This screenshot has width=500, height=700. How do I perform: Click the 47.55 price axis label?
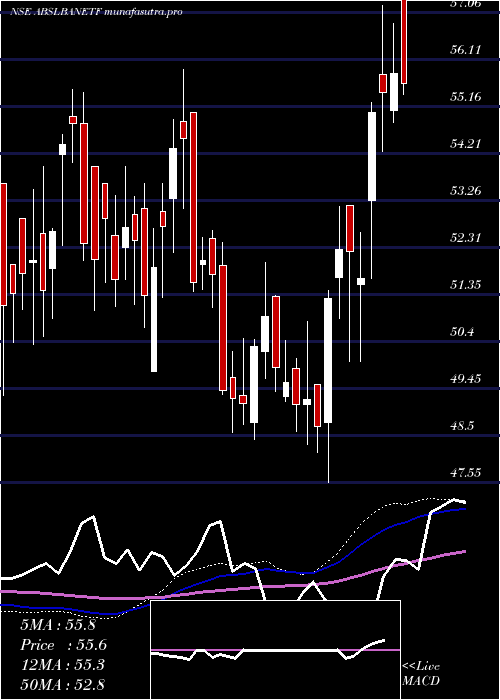click(465, 473)
